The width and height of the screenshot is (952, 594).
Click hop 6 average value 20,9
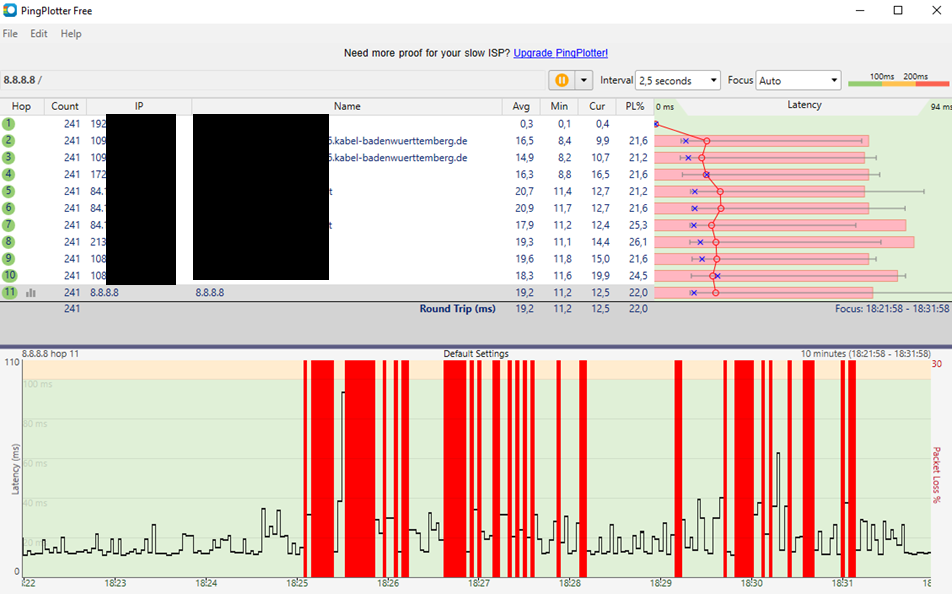[x=524, y=208]
